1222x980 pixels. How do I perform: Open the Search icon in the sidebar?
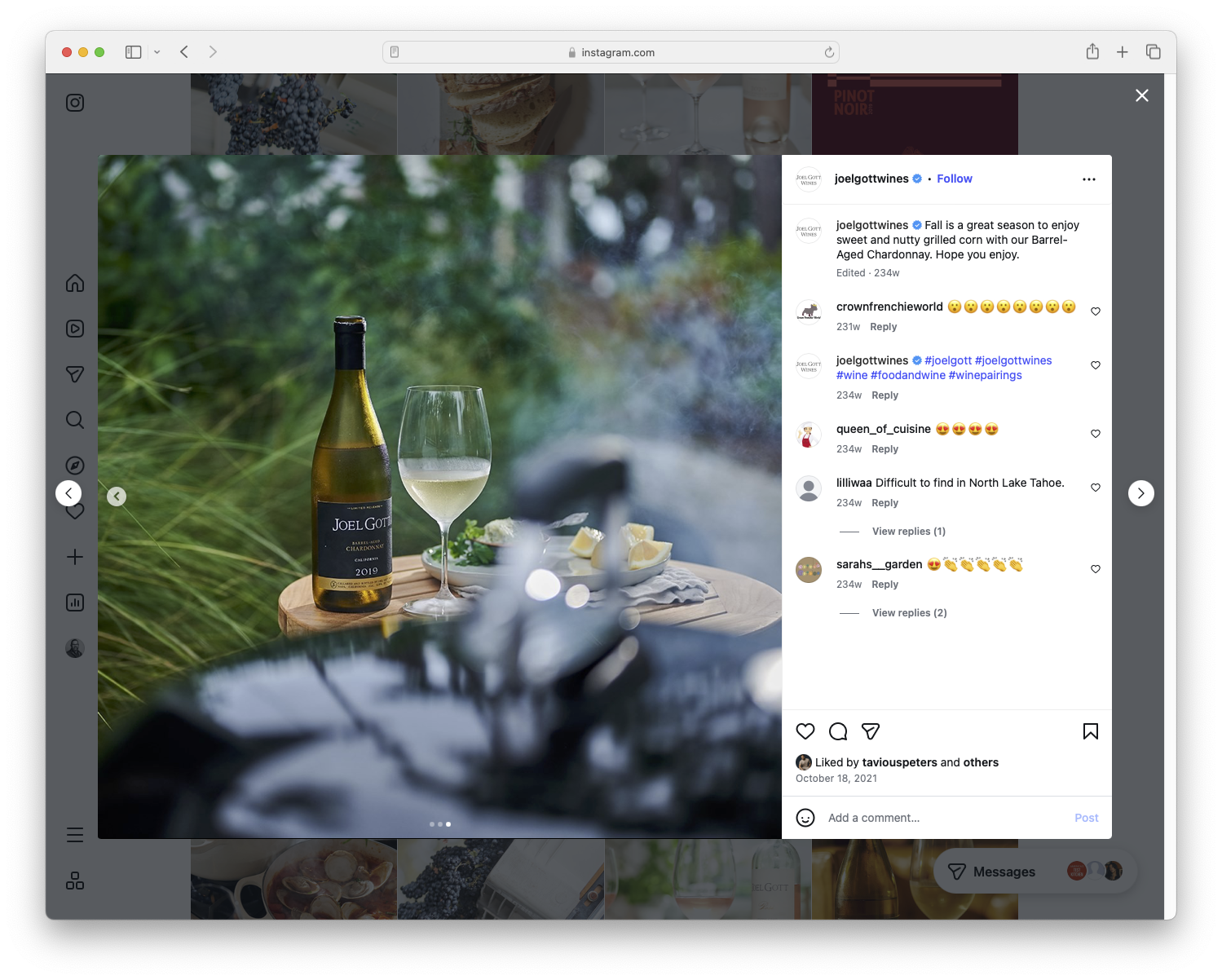click(74, 420)
